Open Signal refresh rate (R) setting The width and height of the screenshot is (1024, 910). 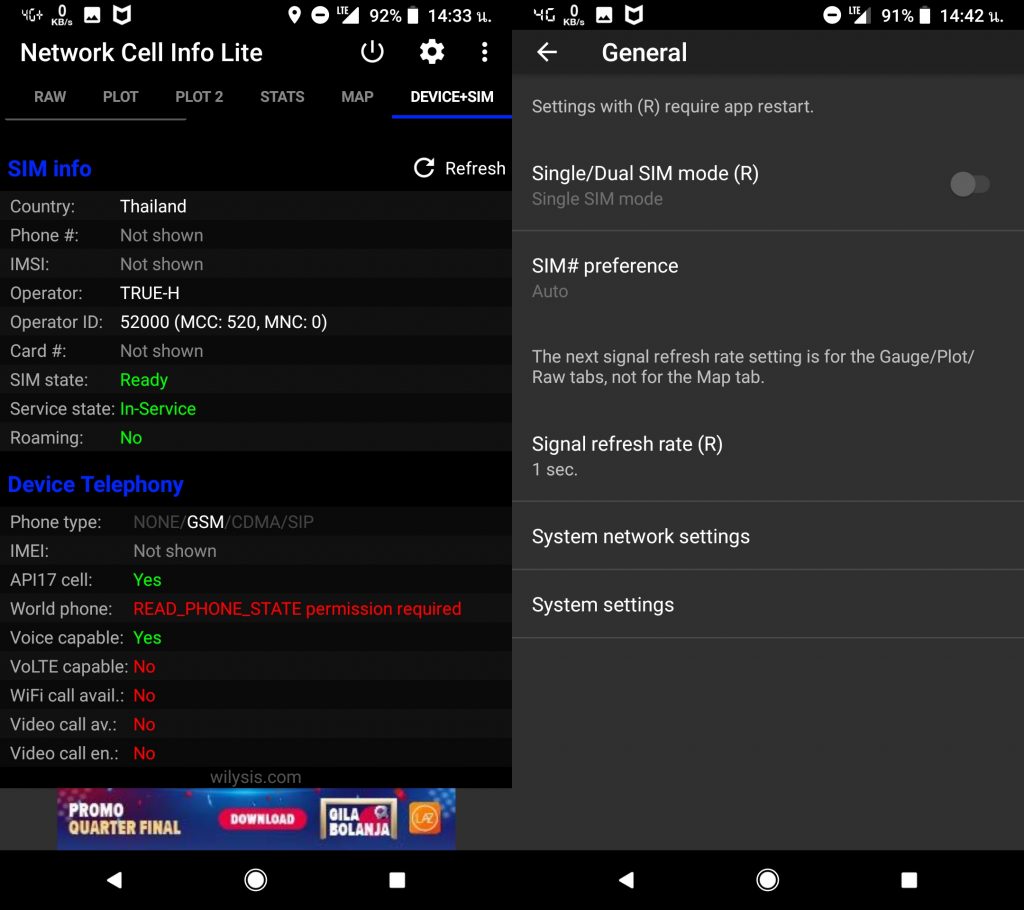click(x=768, y=456)
